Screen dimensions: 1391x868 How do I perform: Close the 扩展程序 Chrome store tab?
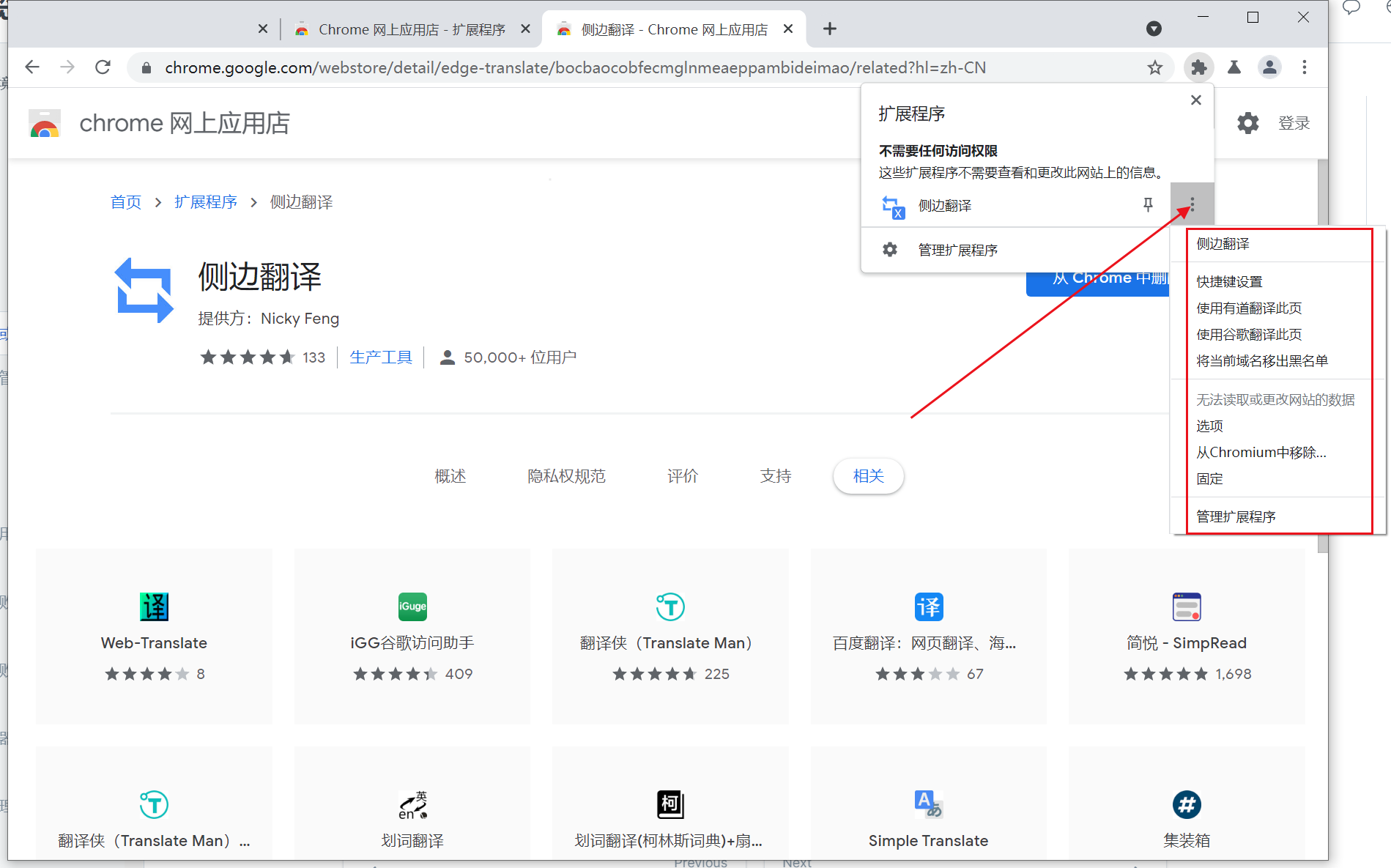tap(525, 29)
